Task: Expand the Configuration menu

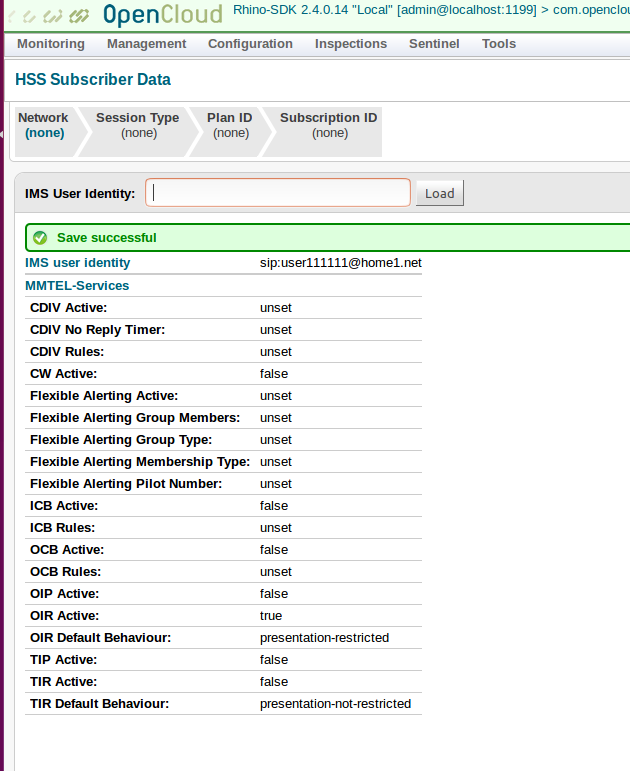Action: pyautogui.click(x=250, y=44)
